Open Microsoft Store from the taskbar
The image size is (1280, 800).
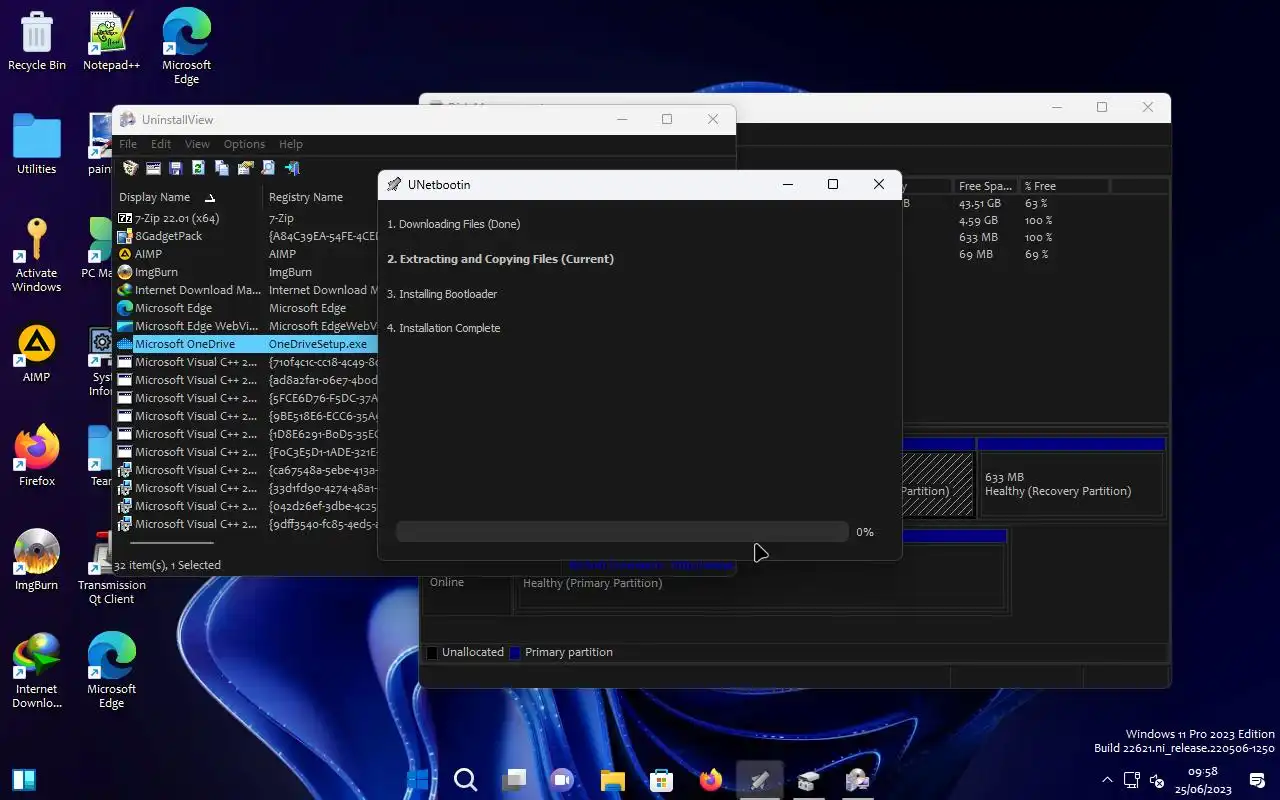[x=661, y=780]
